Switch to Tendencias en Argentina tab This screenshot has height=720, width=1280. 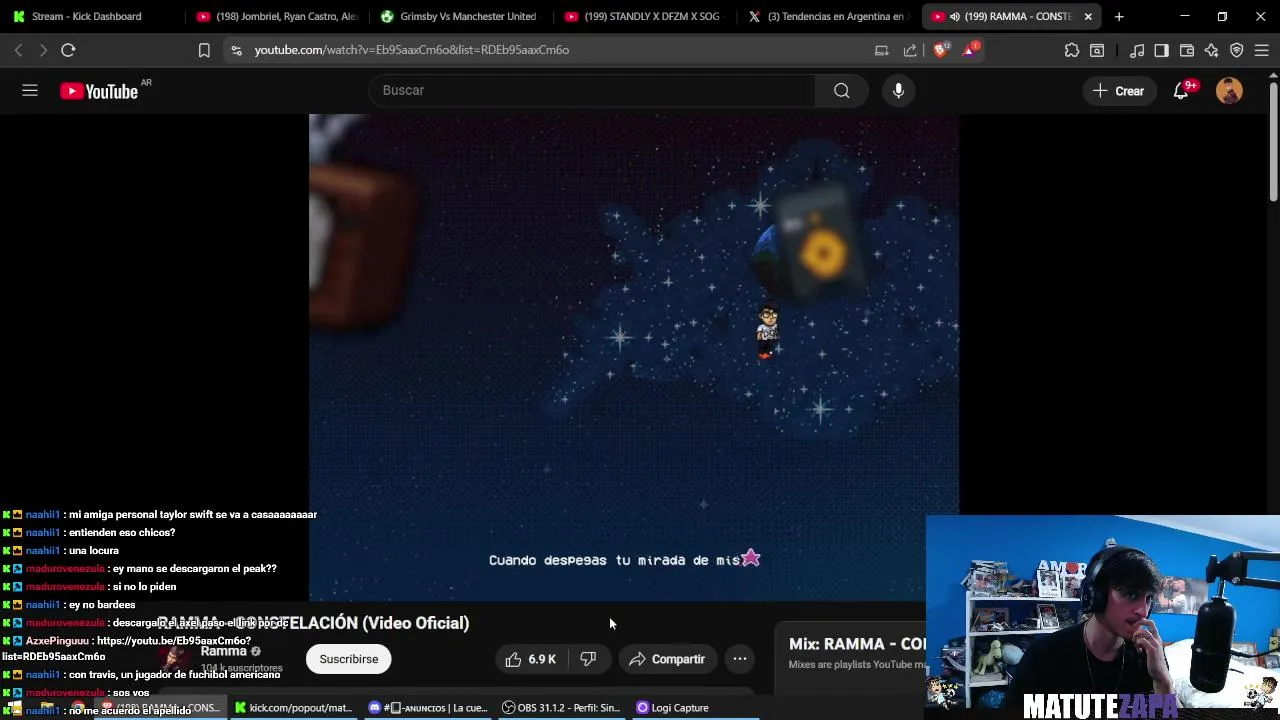828,16
